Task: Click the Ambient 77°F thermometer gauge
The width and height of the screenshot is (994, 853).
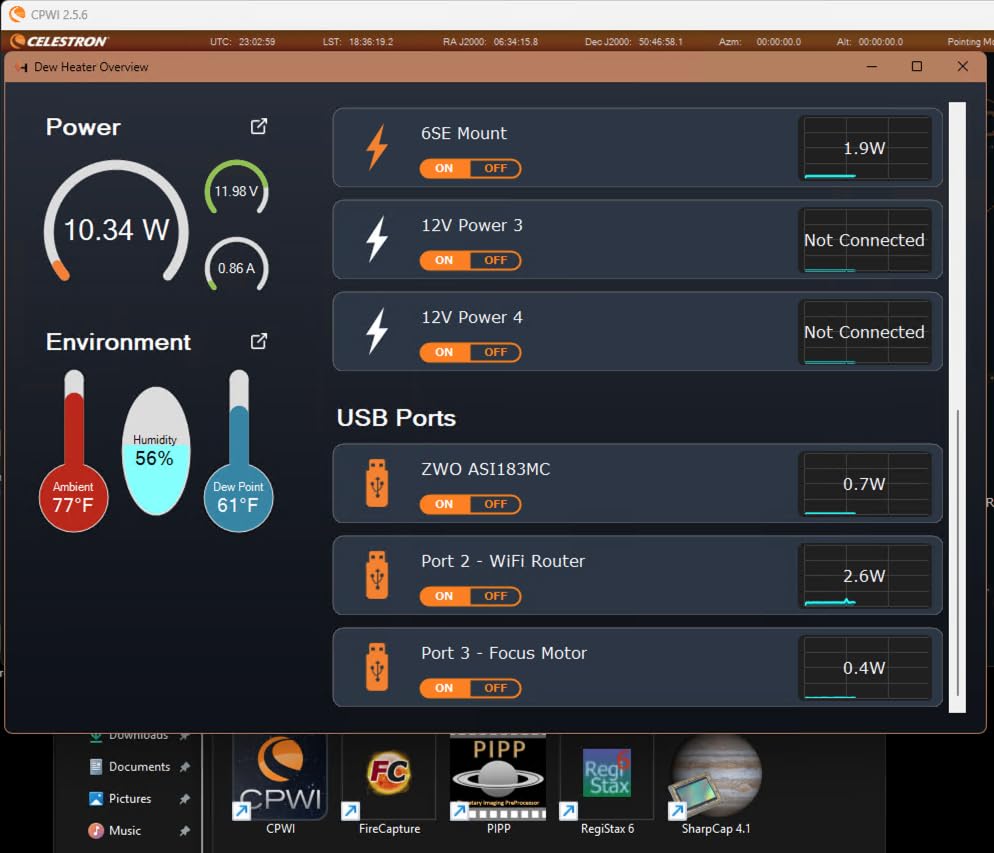Action: (74, 451)
